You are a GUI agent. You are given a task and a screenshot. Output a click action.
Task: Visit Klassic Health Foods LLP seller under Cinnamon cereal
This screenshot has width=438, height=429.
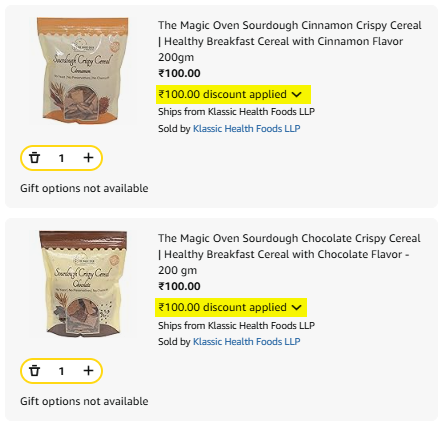tap(247, 129)
